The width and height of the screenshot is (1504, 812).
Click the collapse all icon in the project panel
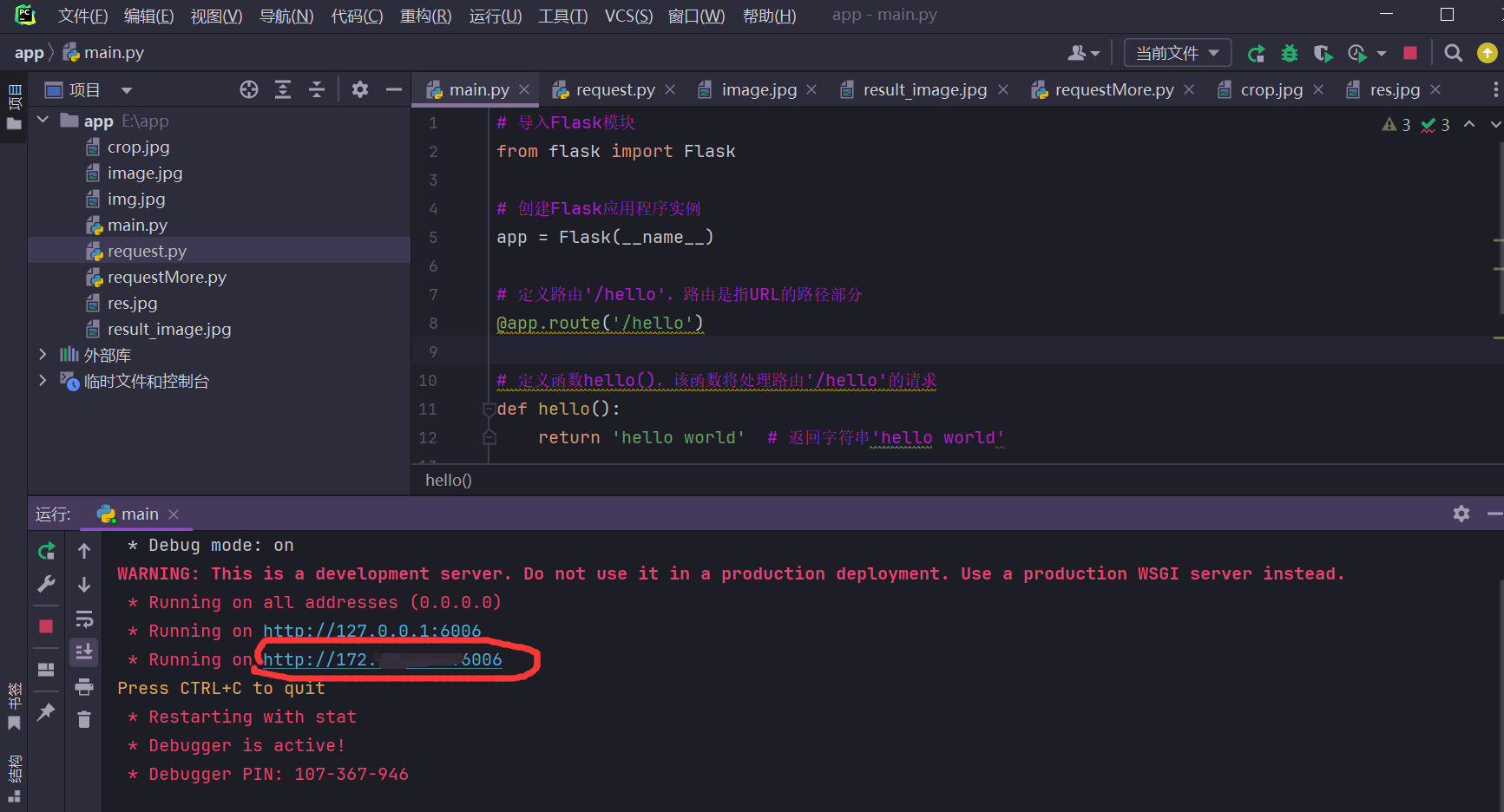pos(317,90)
